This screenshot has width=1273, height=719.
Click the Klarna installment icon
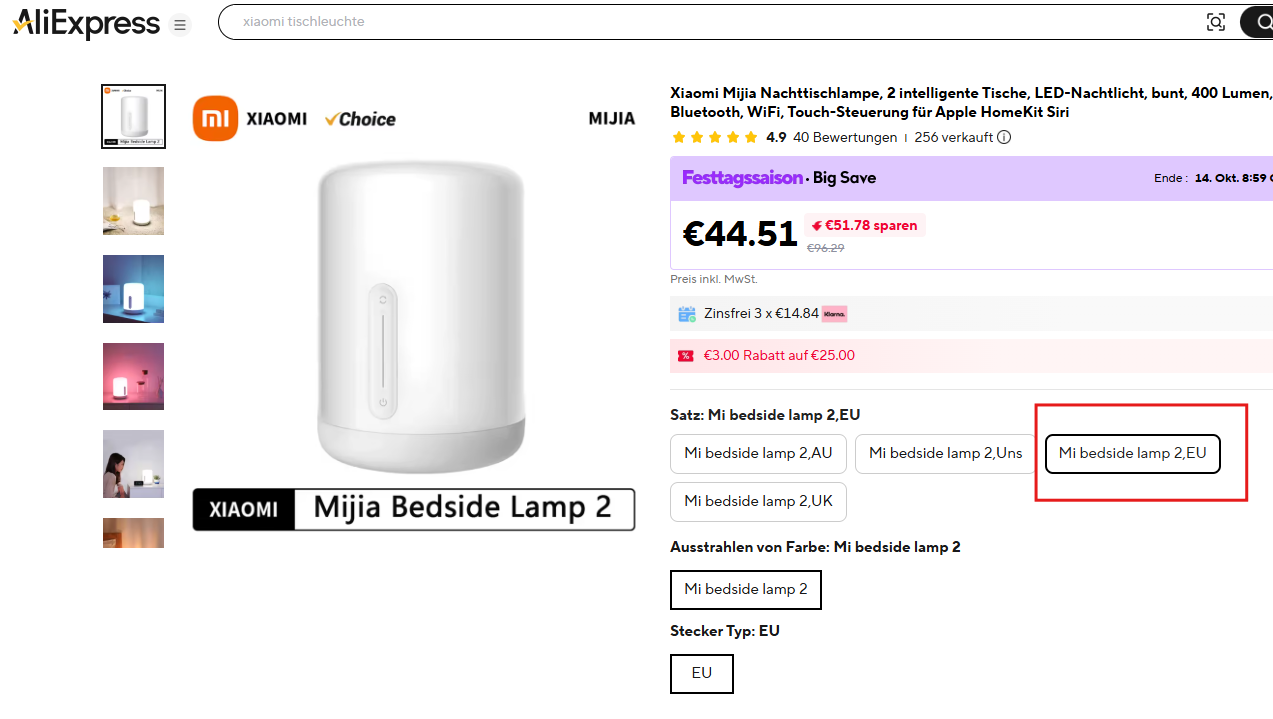pyautogui.click(x=834, y=314)
